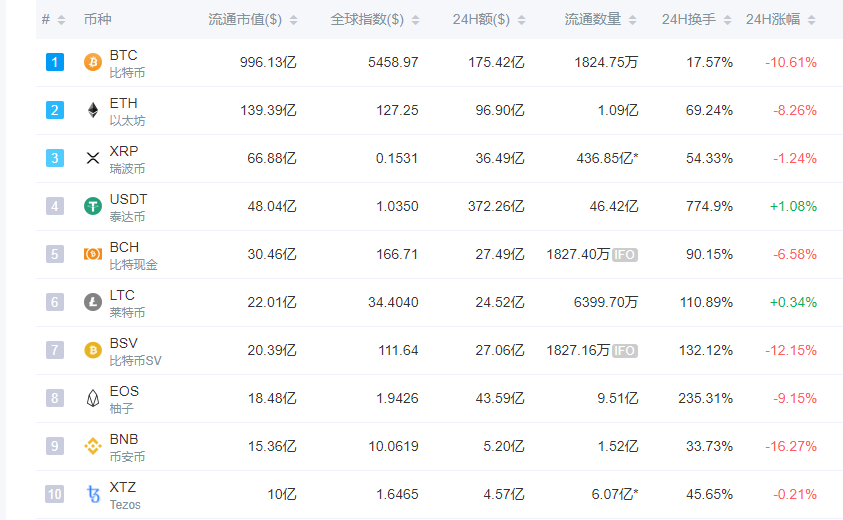Click the BNB Binance logo
843x520 pixels.
(x=93, y=446)
